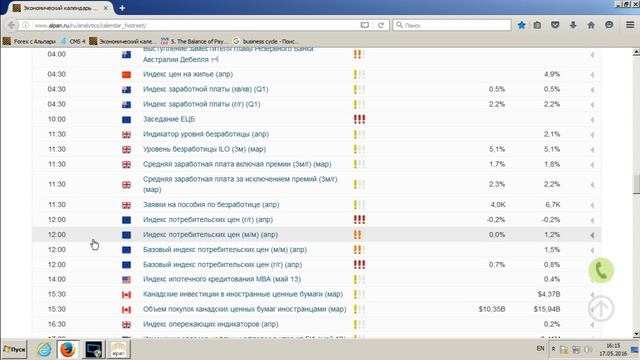The image size is (640, 360).
Task: Open the business cycle bookmark
Action: tap(266, 41)
